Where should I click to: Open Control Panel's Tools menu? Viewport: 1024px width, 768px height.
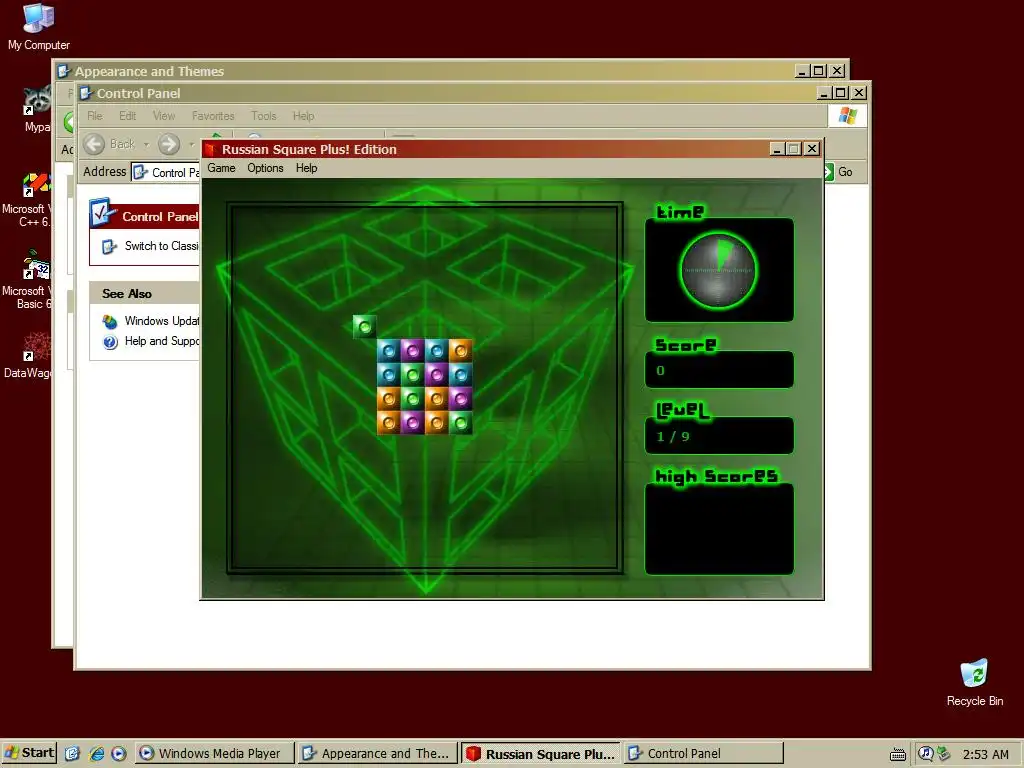click(x=264, y=116)
